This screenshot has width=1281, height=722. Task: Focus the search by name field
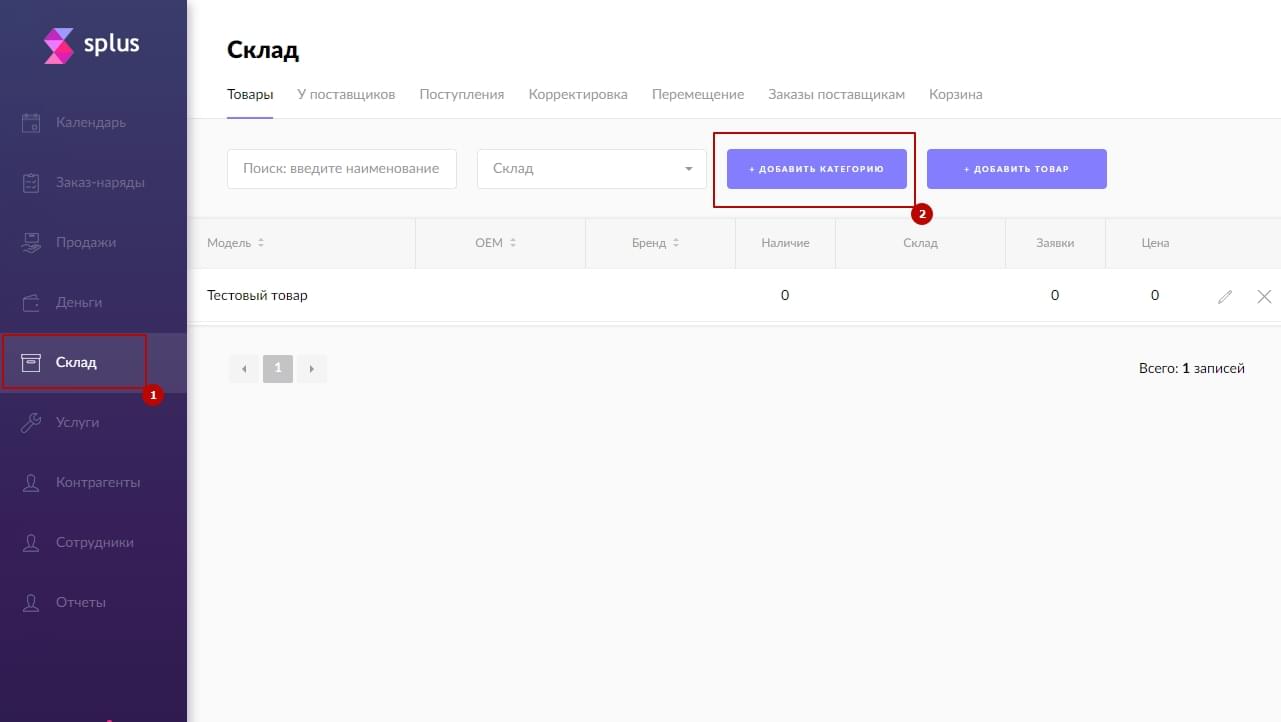point(342,169)
